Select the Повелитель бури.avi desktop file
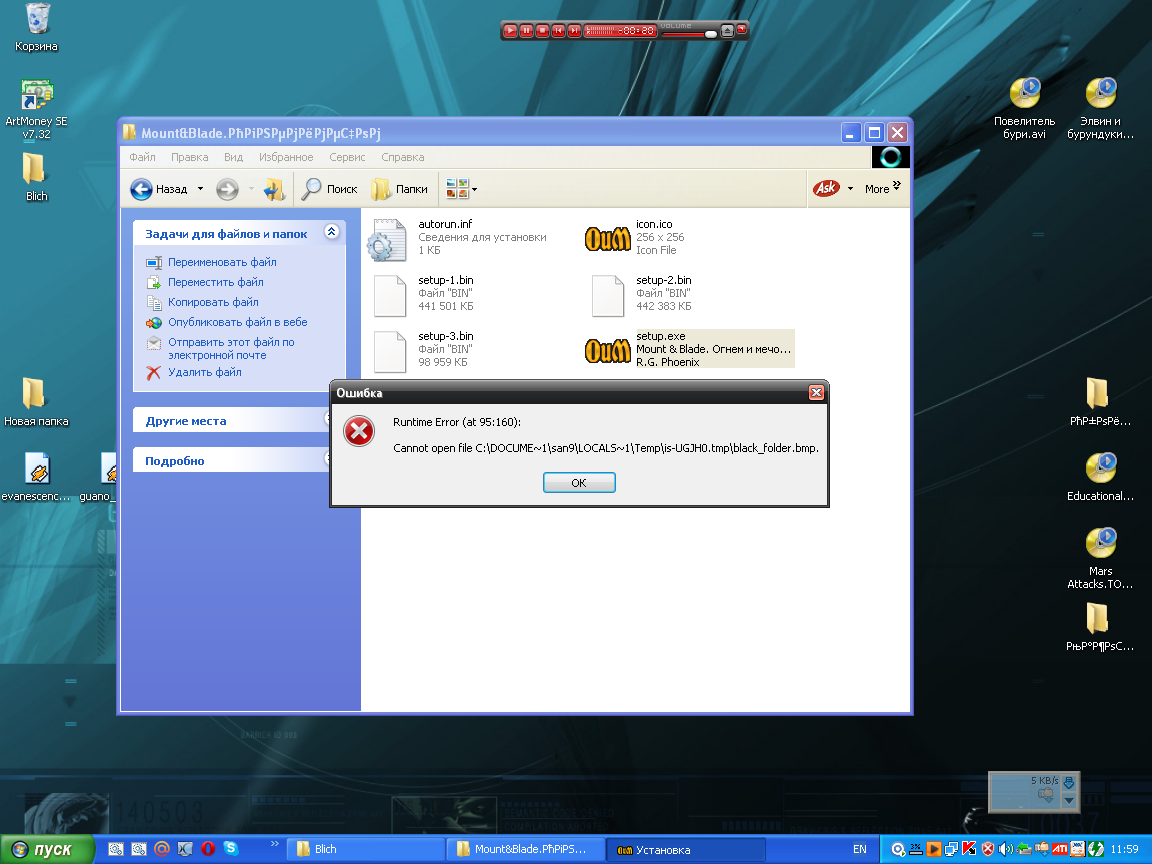 pos(1024,108)
